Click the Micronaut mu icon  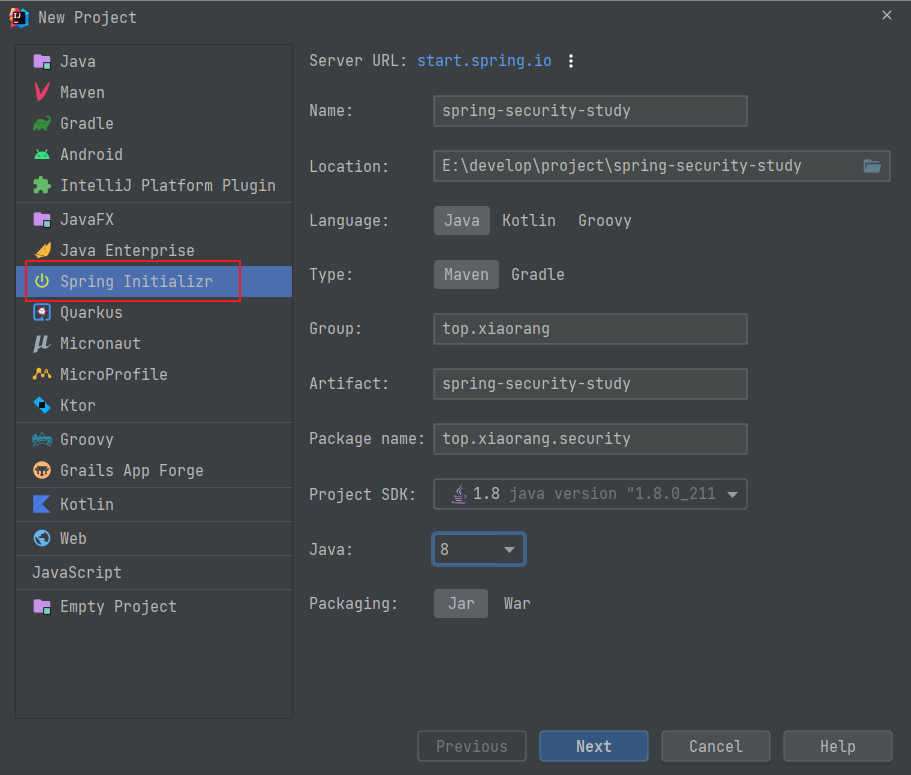tap(42, 343)
